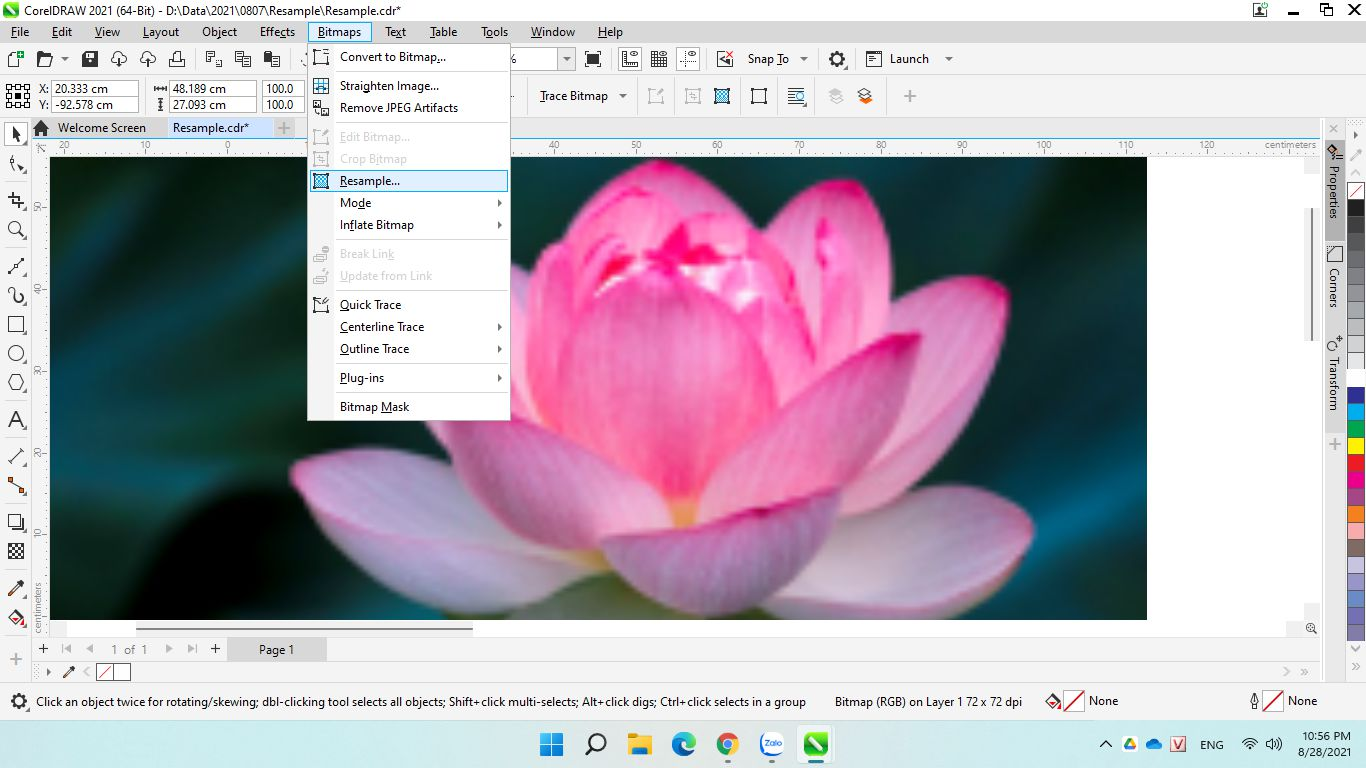
Task: Click the Save icon in toolbar
Action: tap(90, 59)
